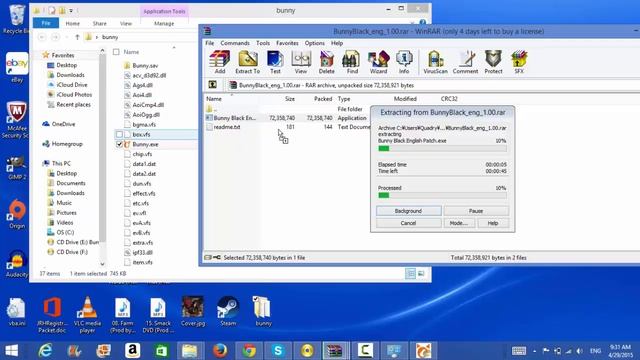Viewport: 640px width, 360px height.
Task: Go up one level in WinRAR path bar
Action: click(213, 85)
